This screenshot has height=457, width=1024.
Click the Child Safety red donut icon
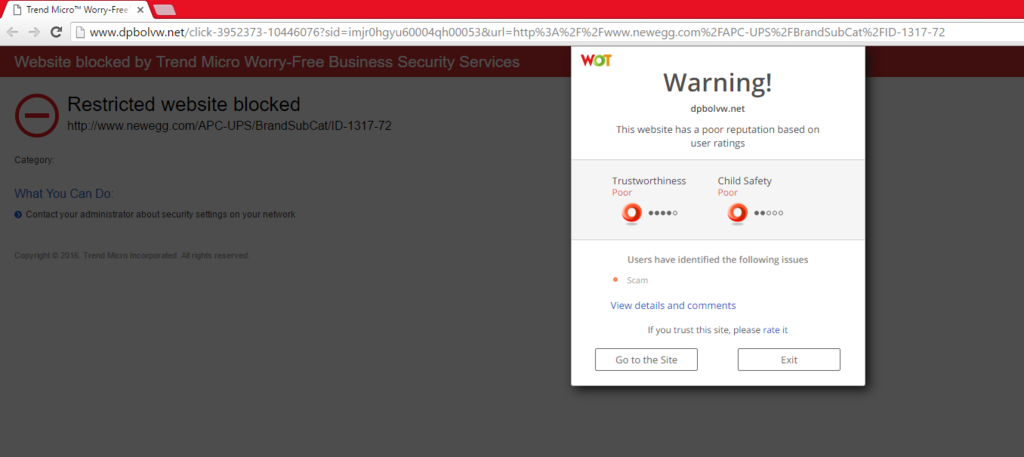(x=737, y=213)
